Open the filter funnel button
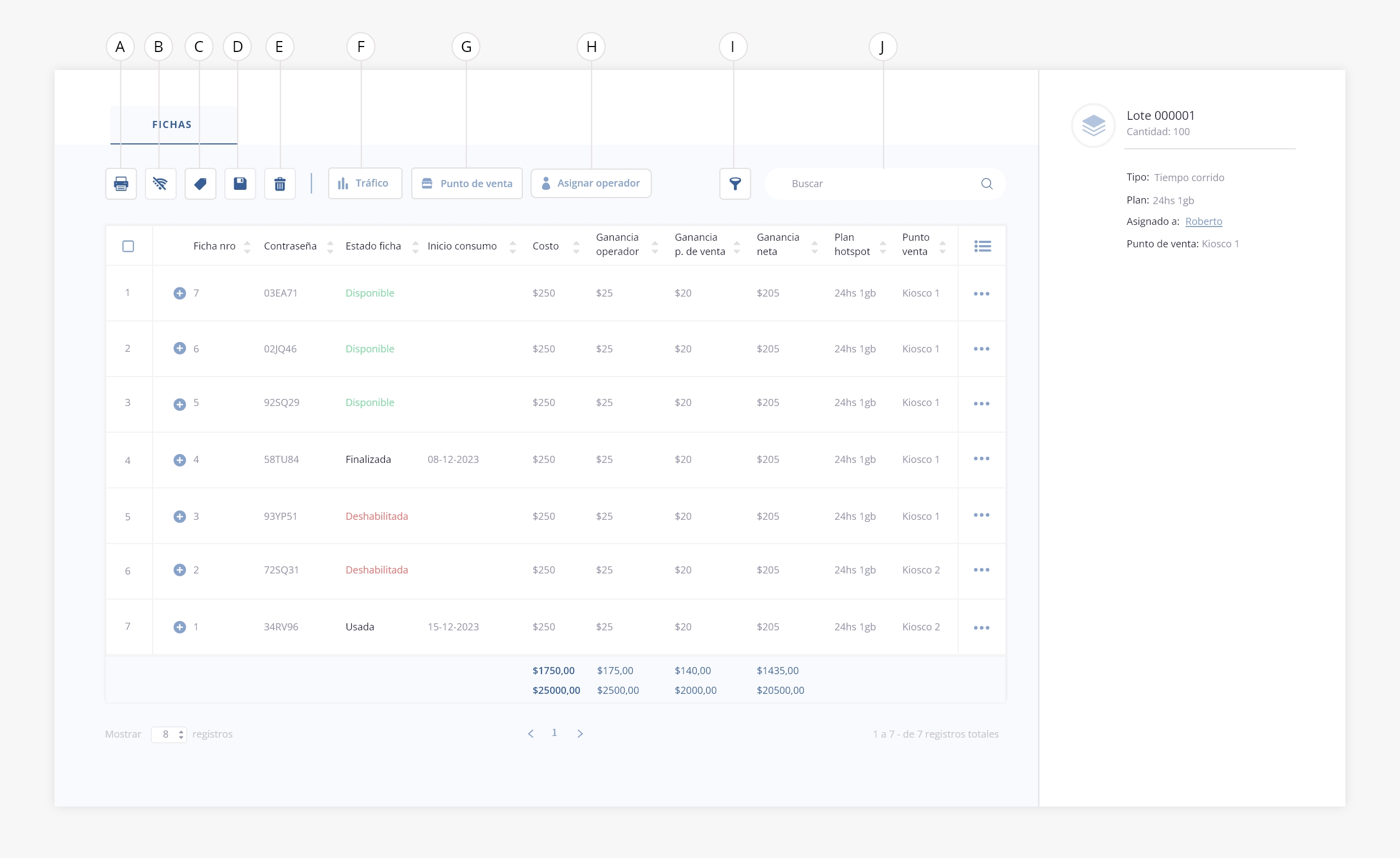The width and height of the screenshot is (1400, 858). (x=734, y=184)
